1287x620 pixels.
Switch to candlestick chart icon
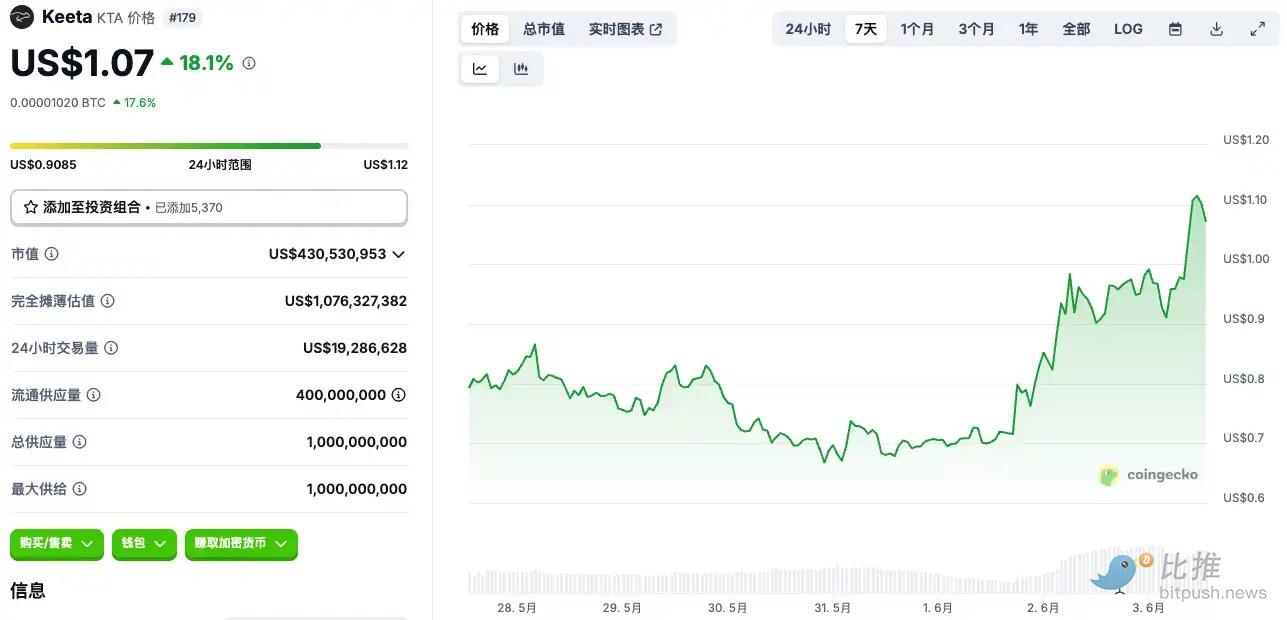(x=521, y=69)
